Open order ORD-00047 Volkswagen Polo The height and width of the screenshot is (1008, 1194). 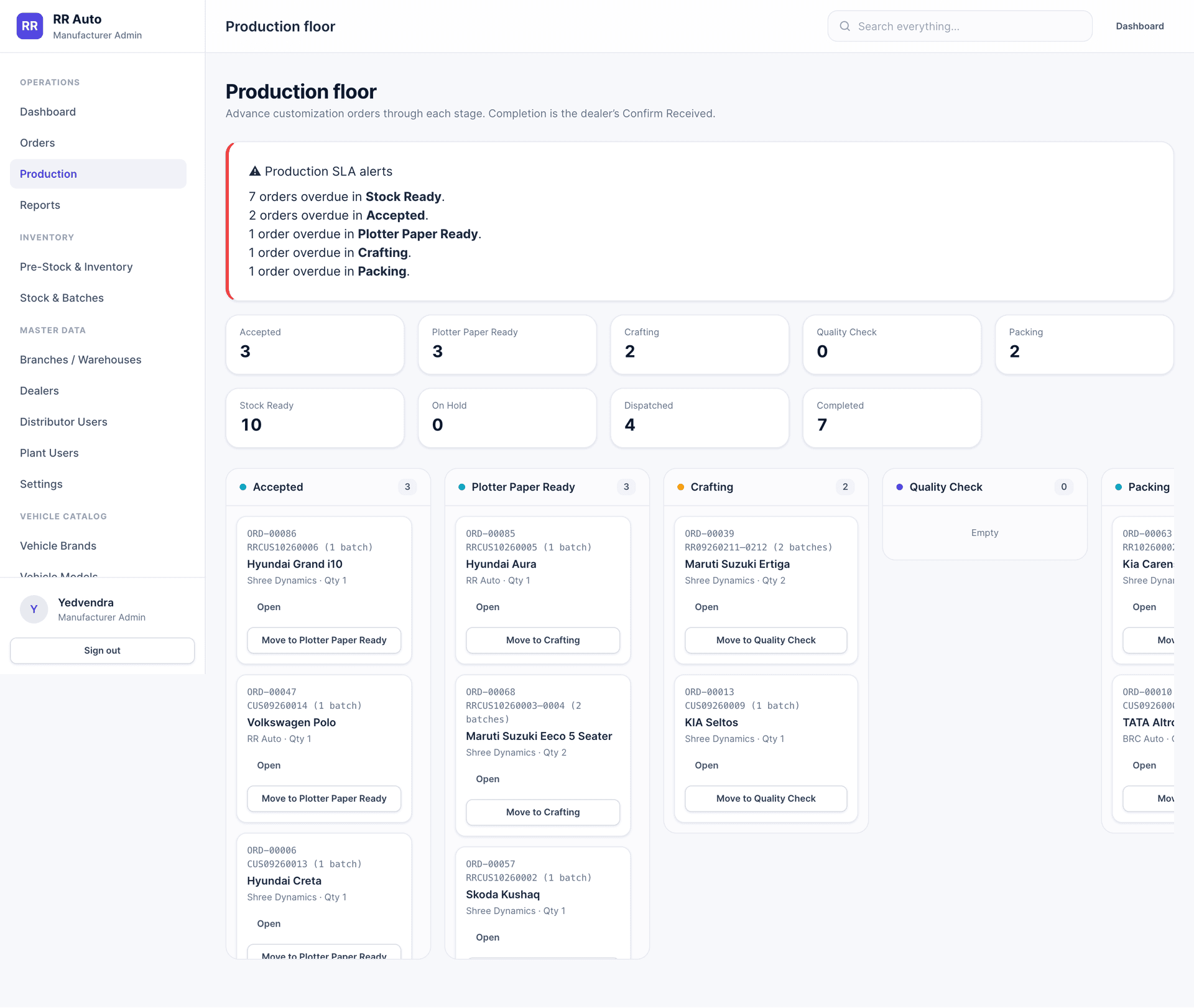[269, 765]
